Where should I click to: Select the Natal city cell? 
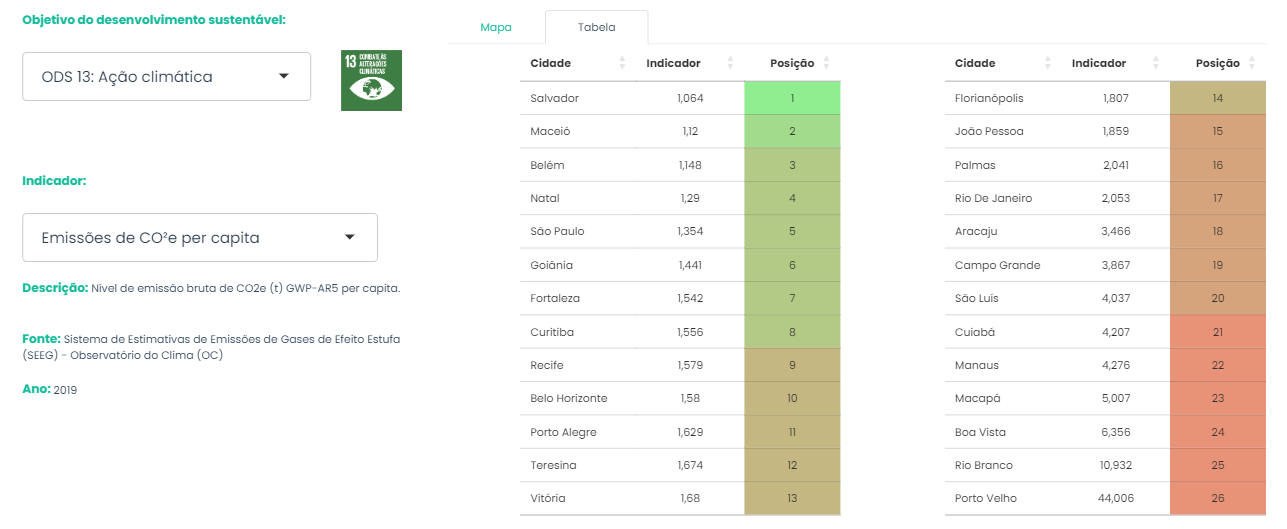click(578, 198)
